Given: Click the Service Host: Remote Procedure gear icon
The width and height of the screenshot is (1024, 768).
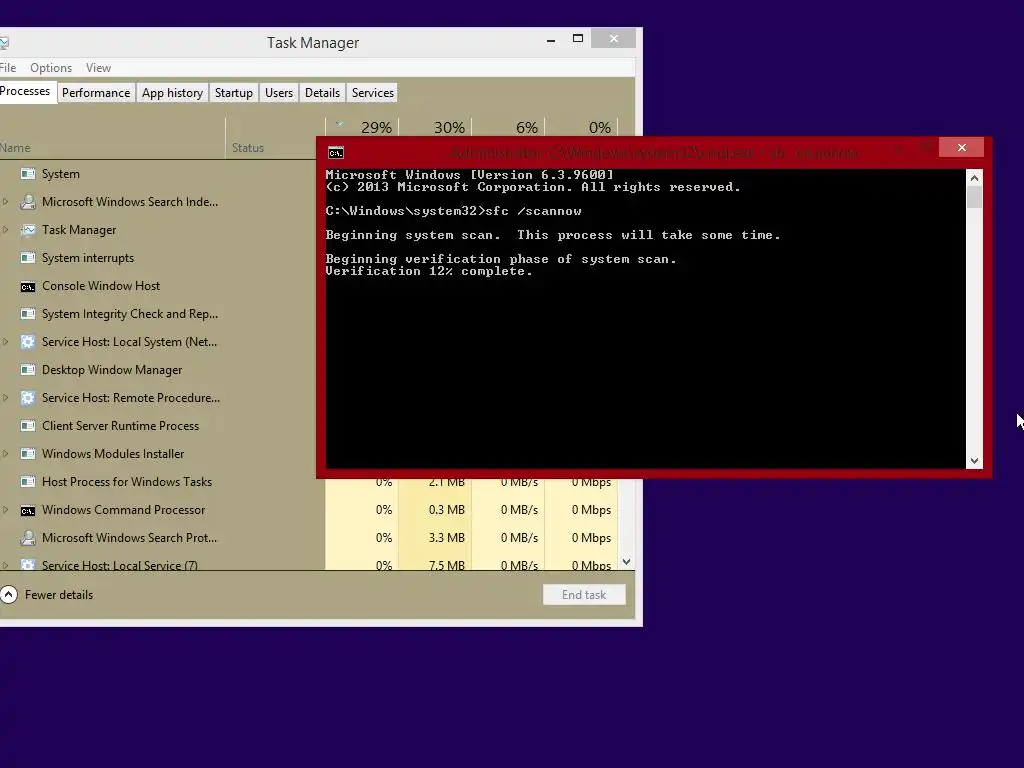Looking at the screenshot, I should 27,398.
